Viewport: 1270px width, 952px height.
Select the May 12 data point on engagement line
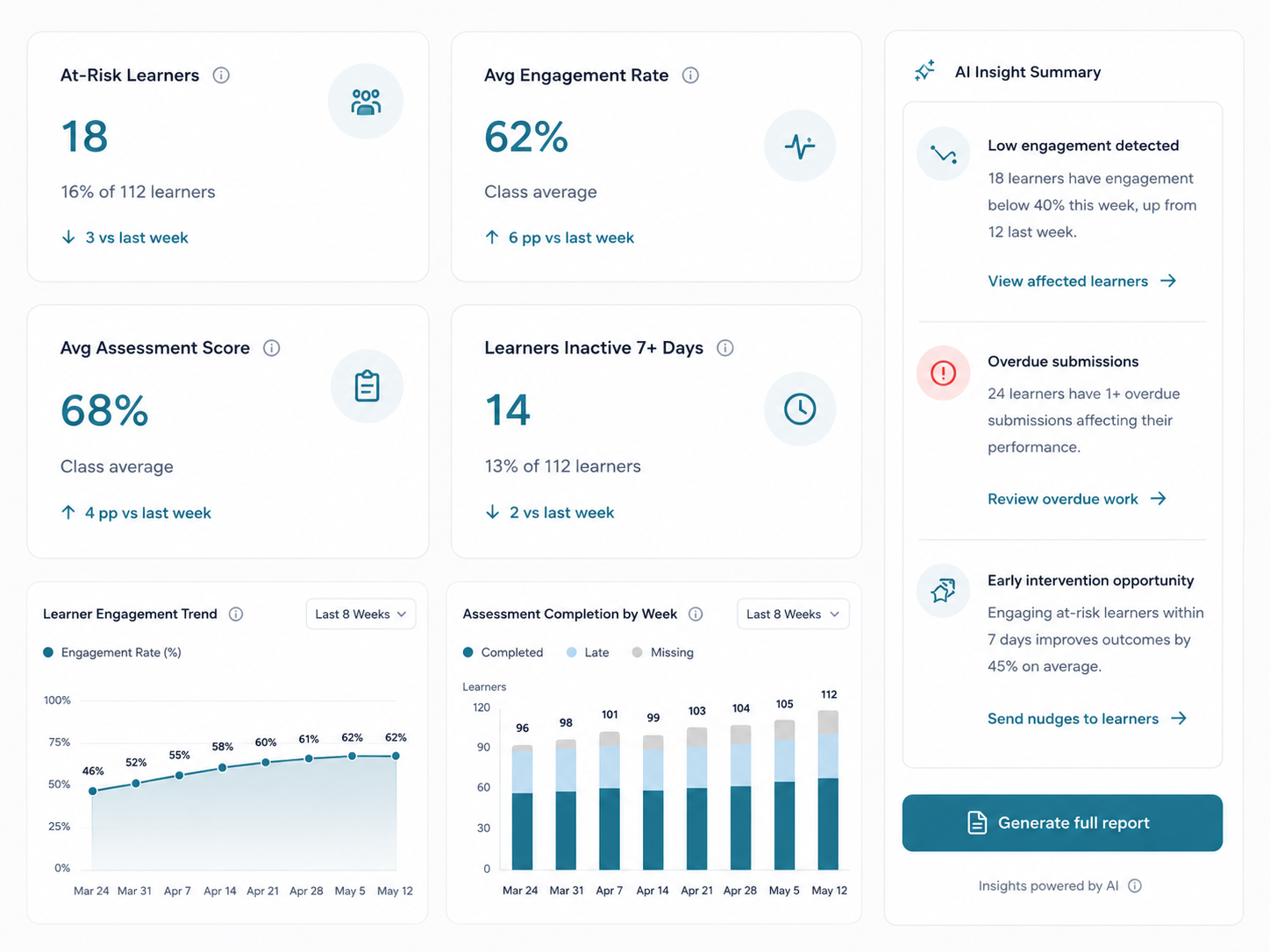(x=396, y=756)
